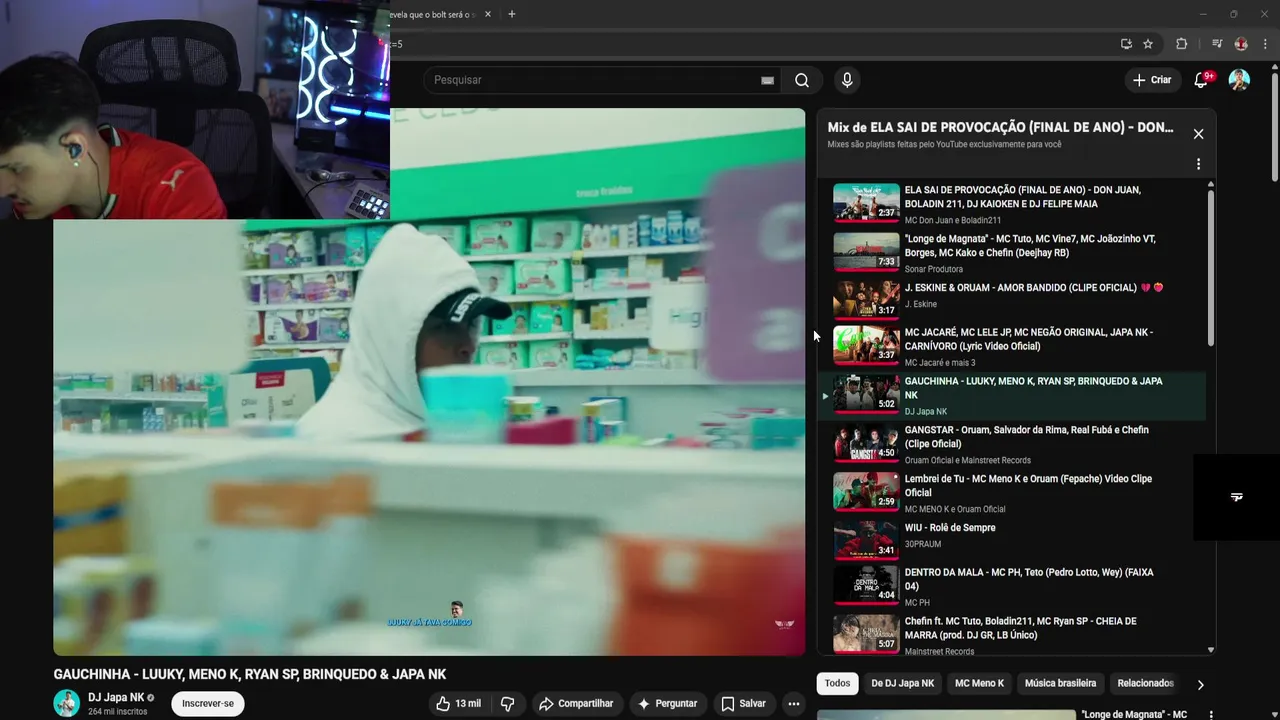
Task: Select GAUCHINHA currently playing playlist item
Action: click(1010, 395)
